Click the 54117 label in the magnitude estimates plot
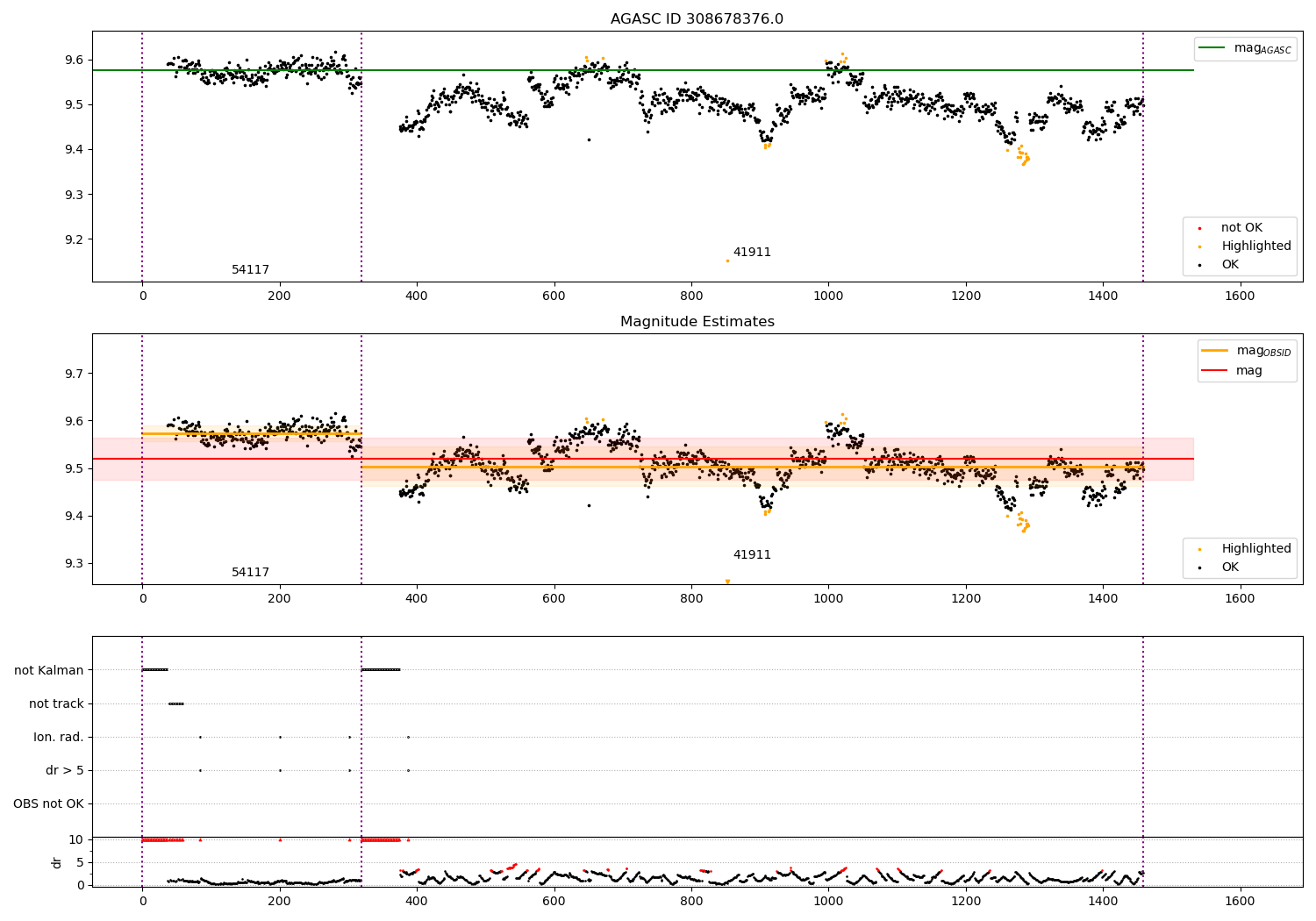Image resolution: width=1316 pixels, height=921 pixels. 250,573
